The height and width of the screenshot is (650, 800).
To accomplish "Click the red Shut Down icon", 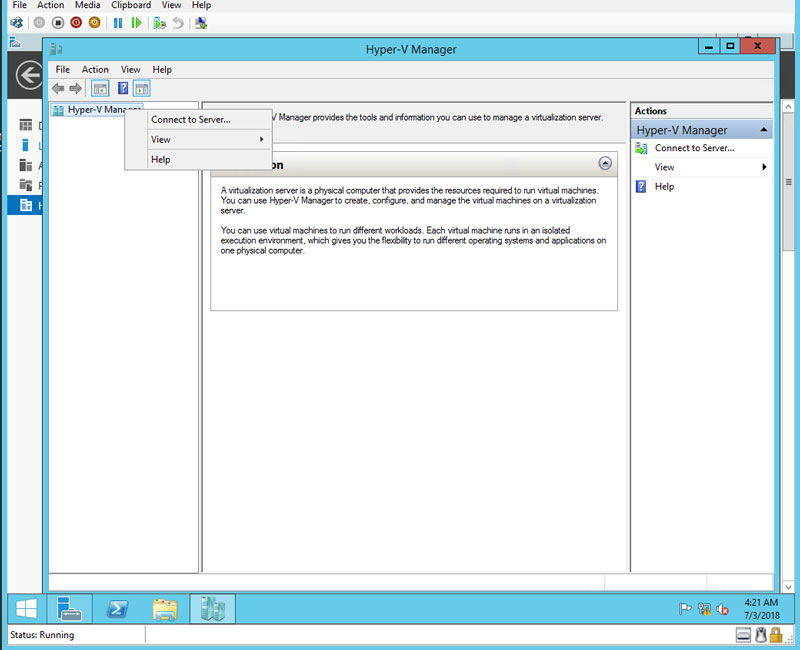I will click(76, 22).
